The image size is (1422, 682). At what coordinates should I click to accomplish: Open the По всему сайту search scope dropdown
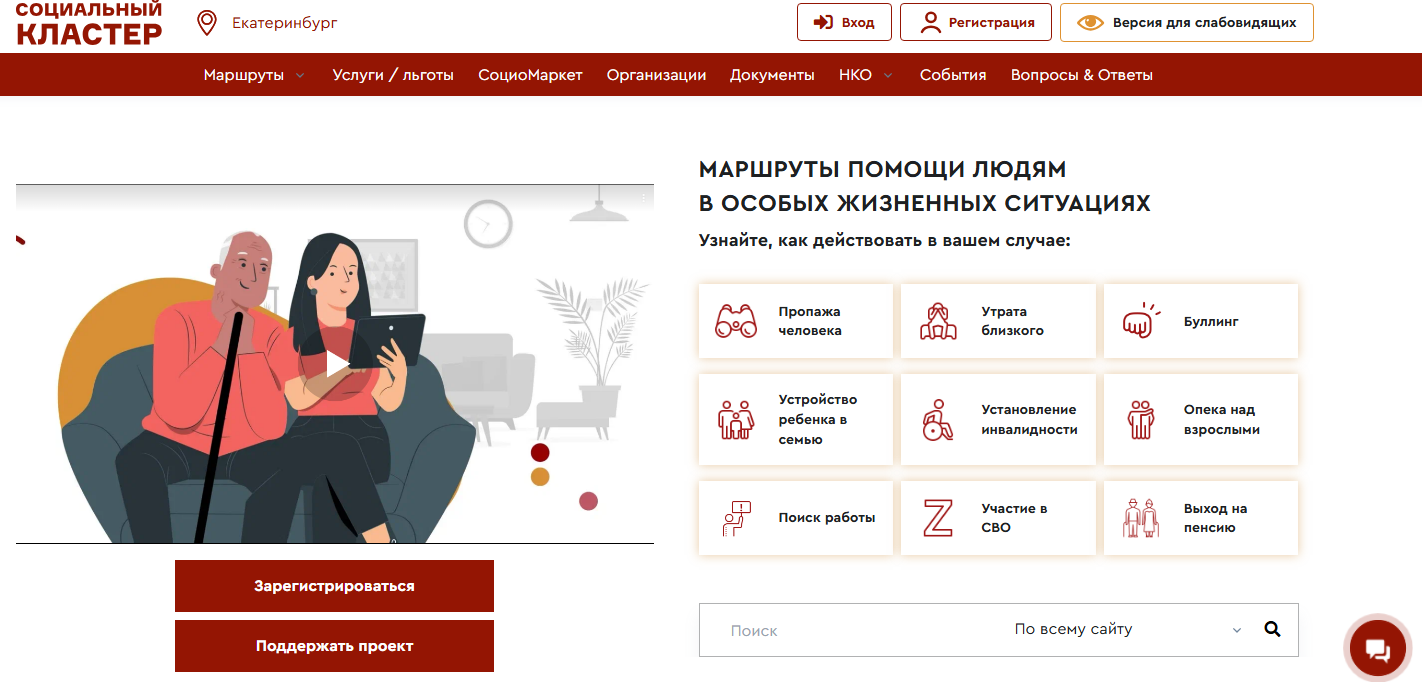[1128, 629]
